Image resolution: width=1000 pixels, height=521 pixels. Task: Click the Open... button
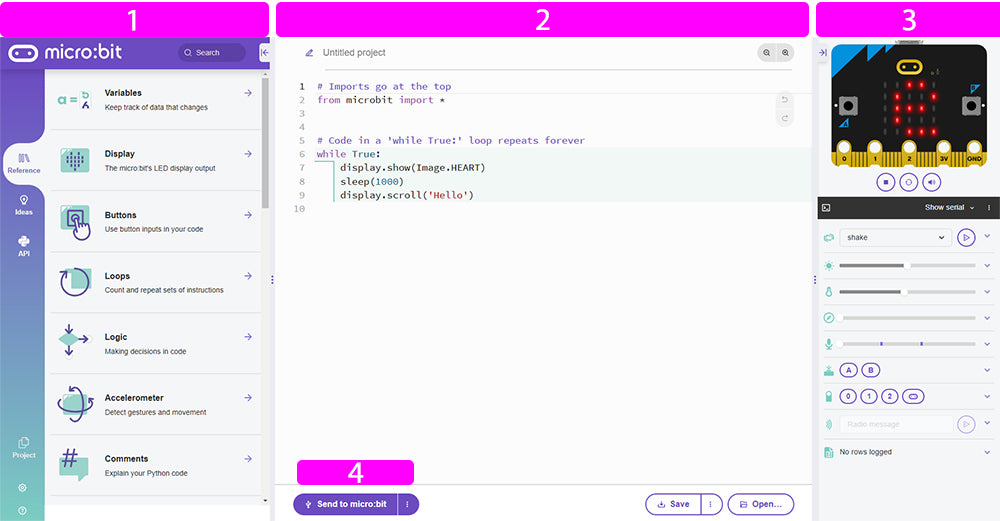pos(761,504)
